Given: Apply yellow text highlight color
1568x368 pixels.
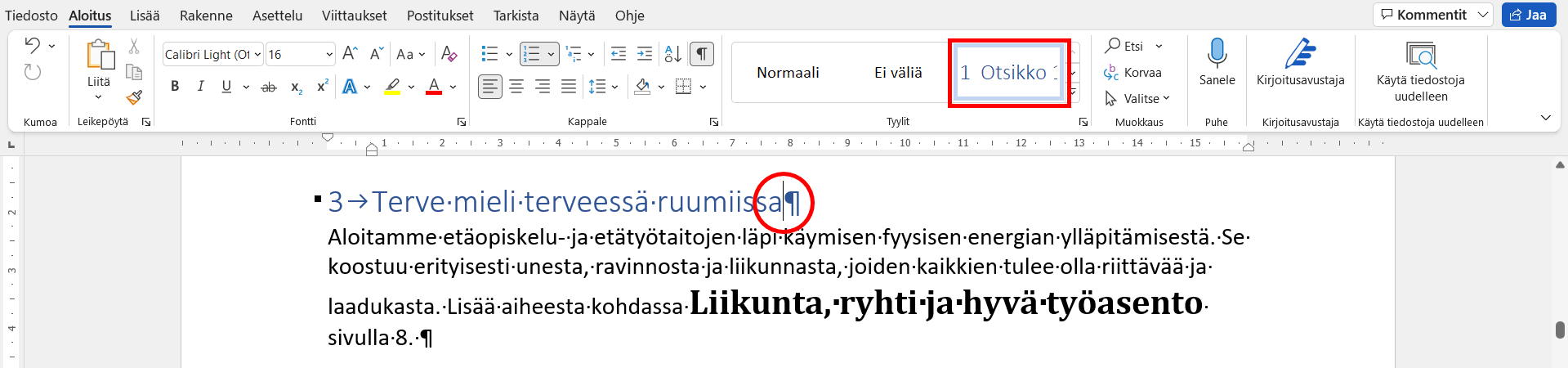Looking at the screenshot, I should coord(392,87).
